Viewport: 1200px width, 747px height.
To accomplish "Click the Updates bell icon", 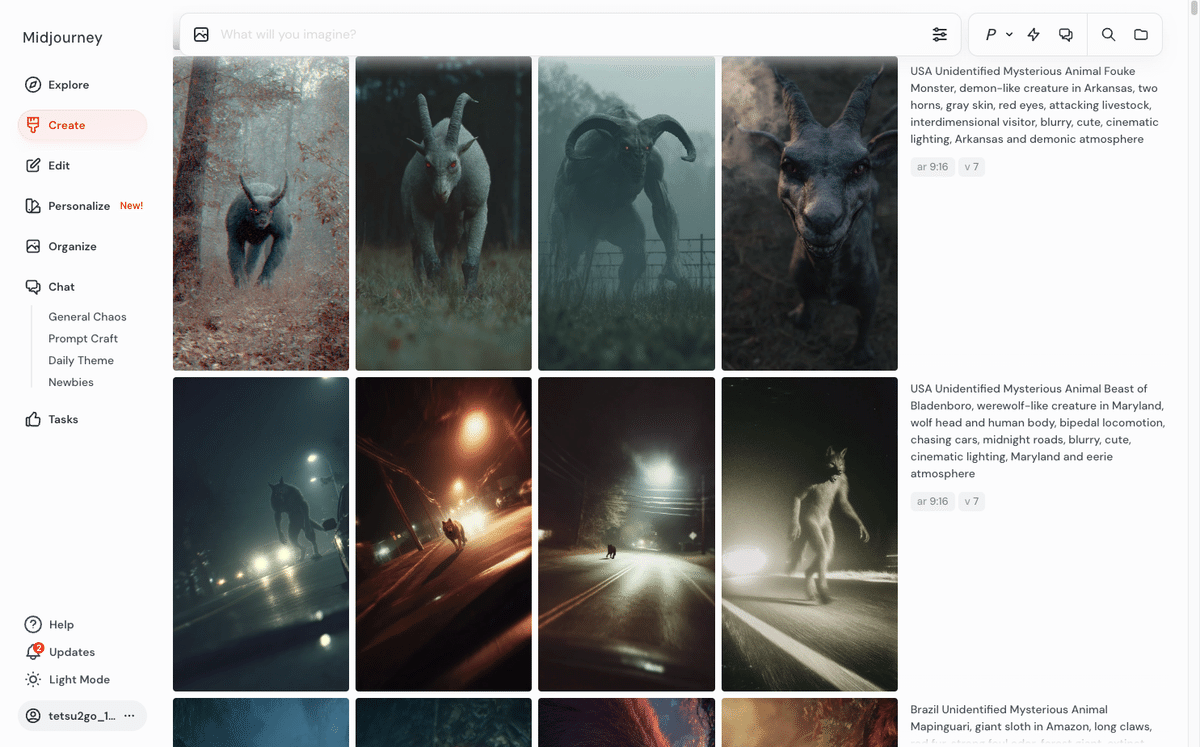I will pyautogui.click(x=33, y=652).
